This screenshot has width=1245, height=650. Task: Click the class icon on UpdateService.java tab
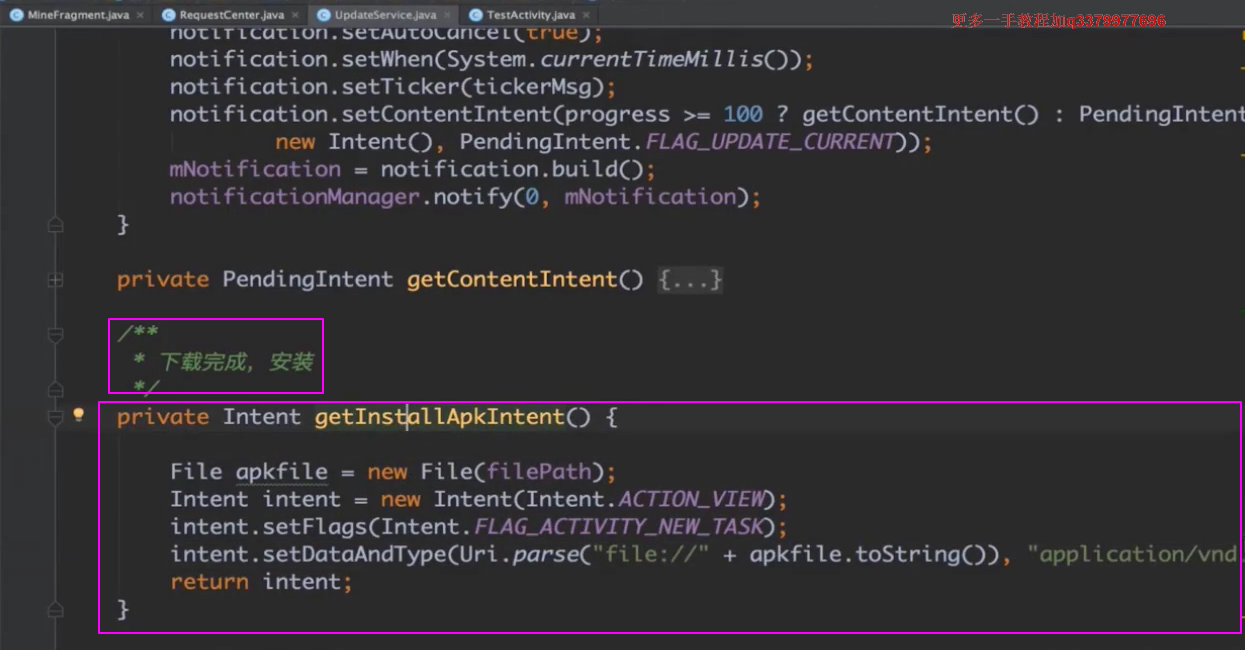point(323,15)
